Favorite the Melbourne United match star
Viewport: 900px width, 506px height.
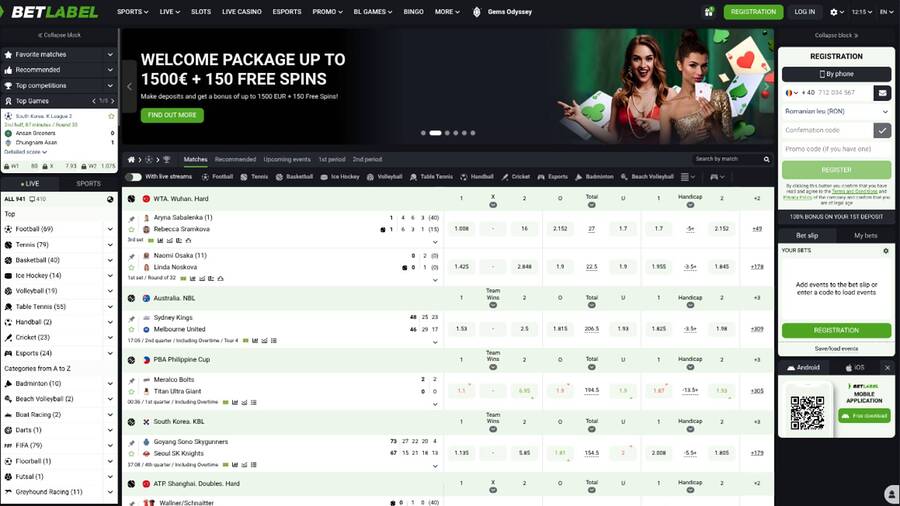(131, 329)
